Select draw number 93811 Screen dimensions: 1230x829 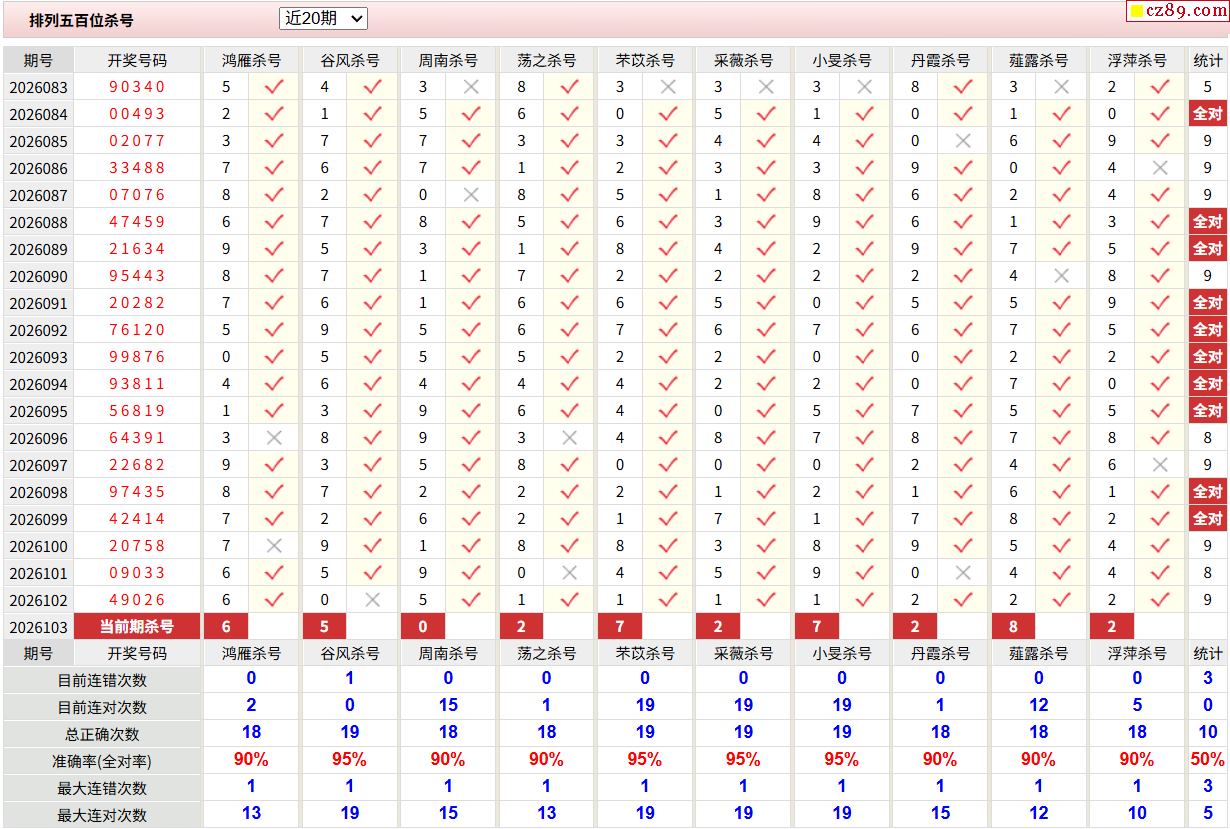138,384
